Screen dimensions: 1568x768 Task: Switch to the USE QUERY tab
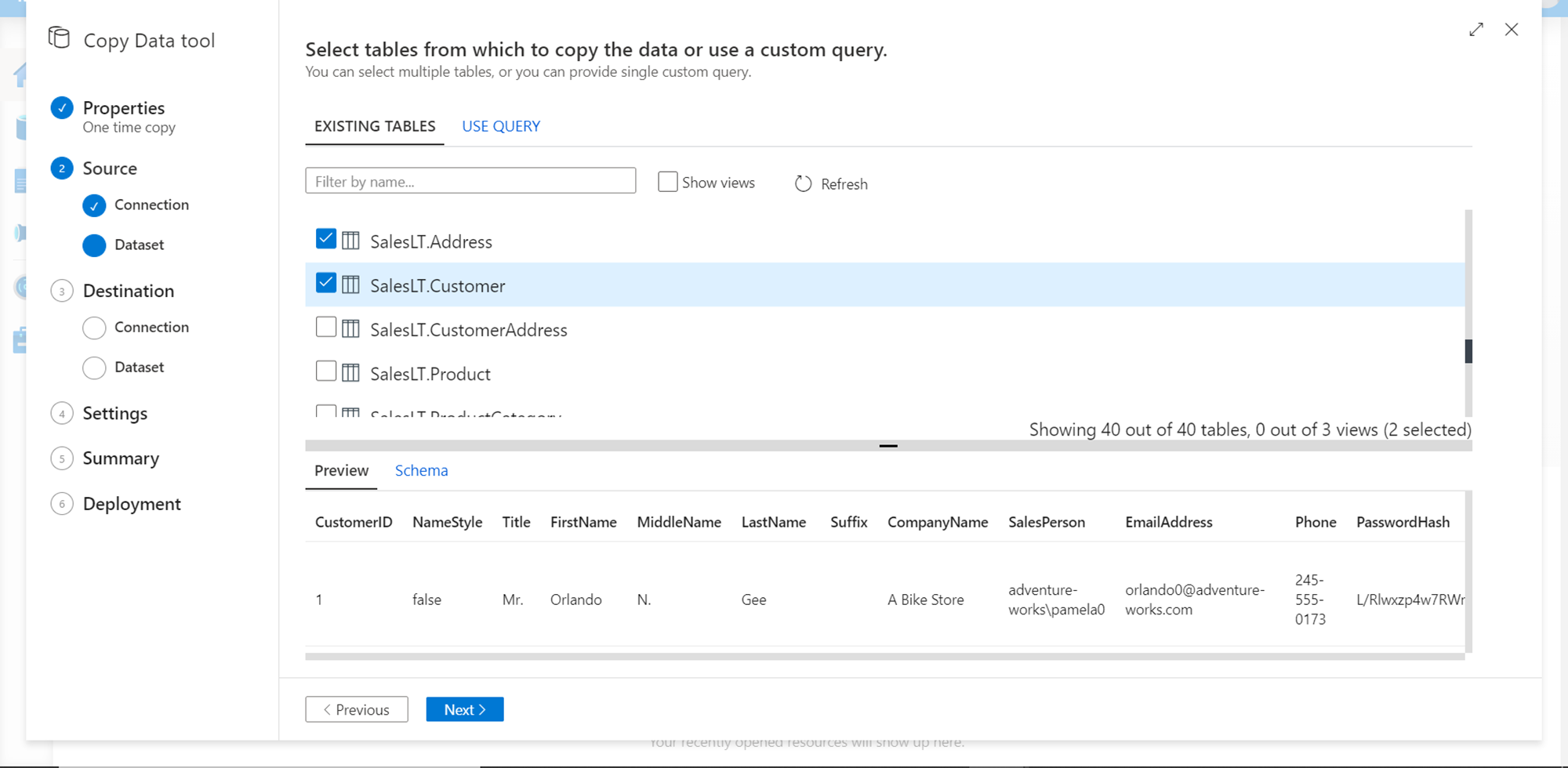coord(501,126)
